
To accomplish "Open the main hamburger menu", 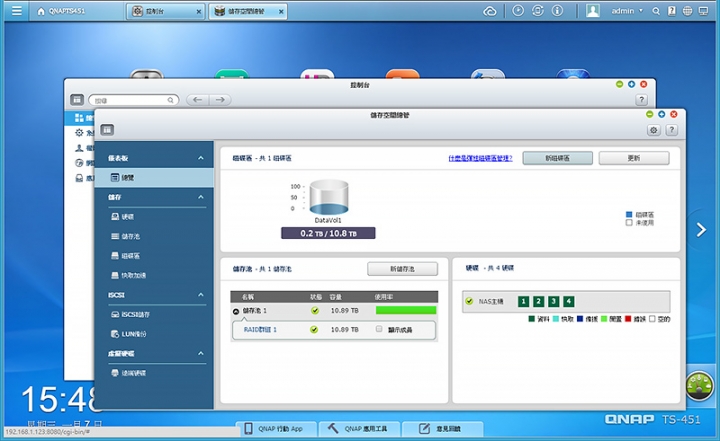I will [17, 11].
